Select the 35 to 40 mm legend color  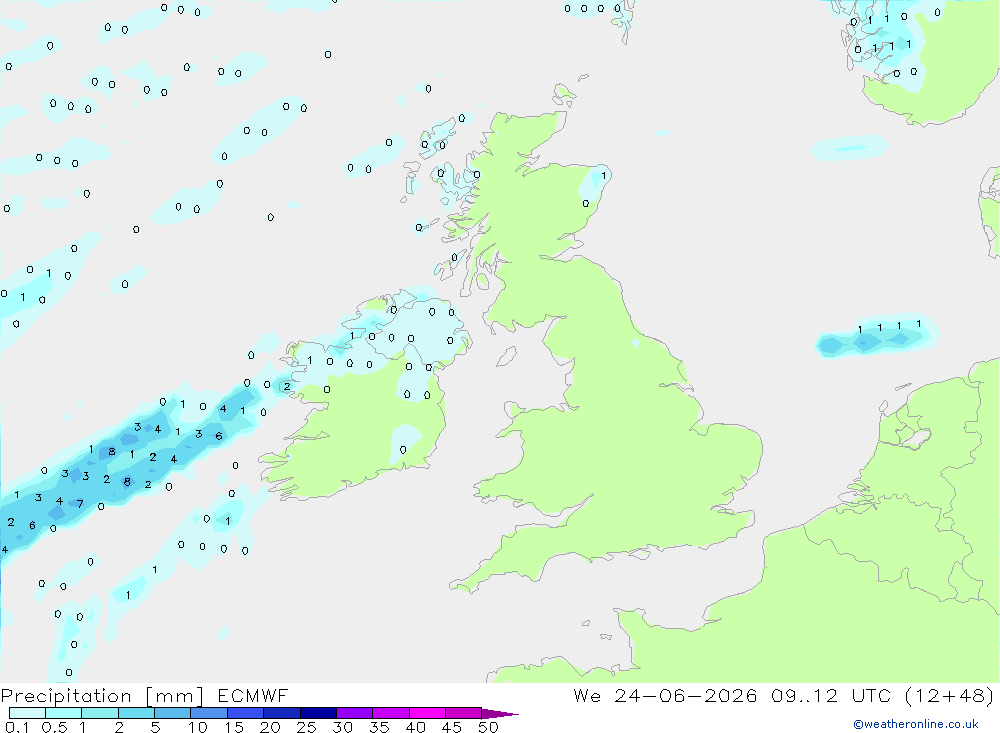[x=391, y=713]
